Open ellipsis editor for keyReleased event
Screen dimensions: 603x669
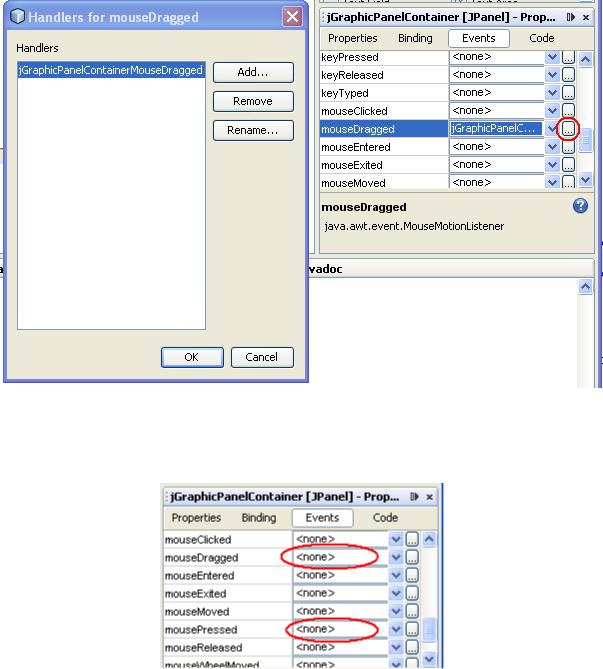(x=568, y=75)
